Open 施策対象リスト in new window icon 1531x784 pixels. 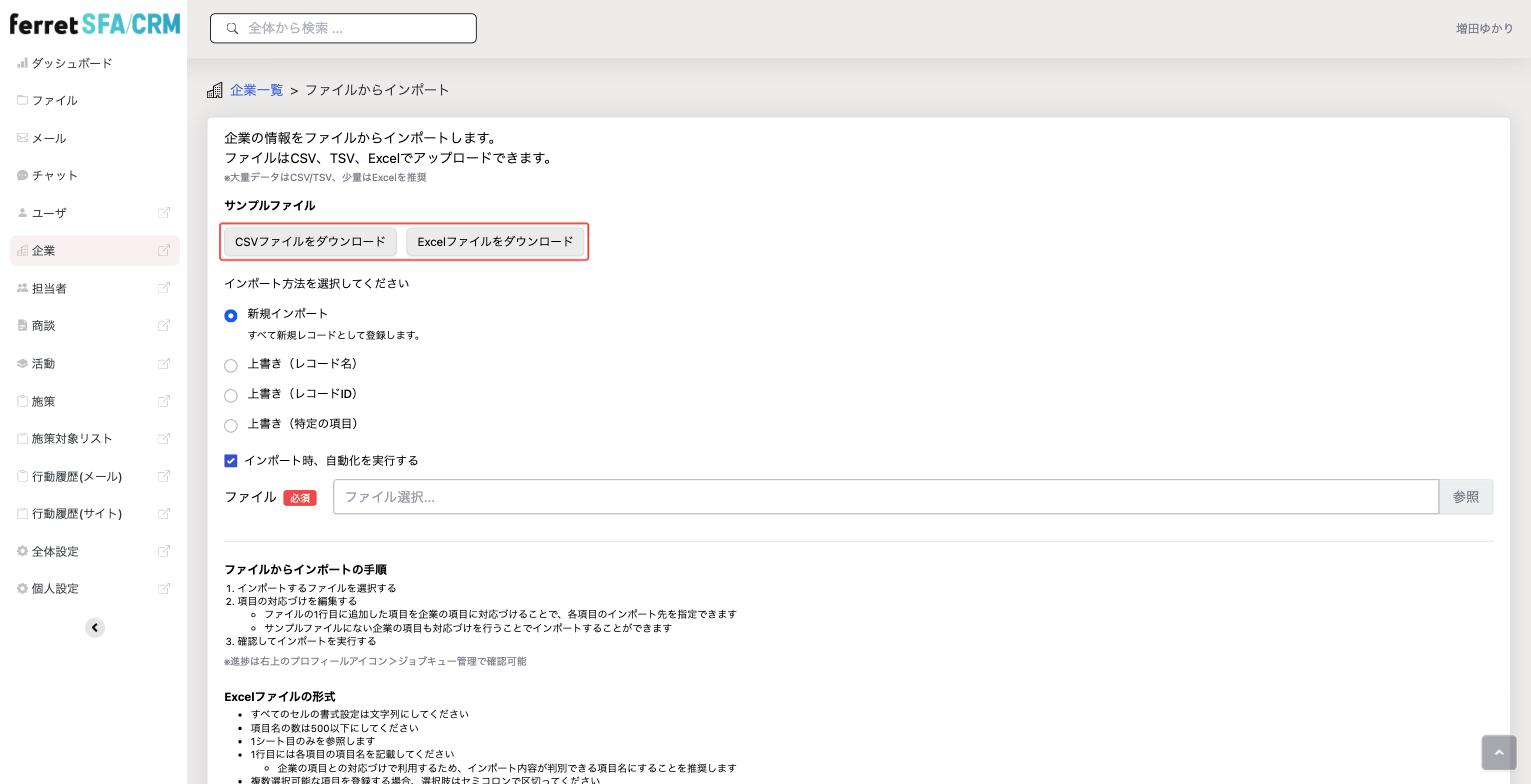coord(164,438)
